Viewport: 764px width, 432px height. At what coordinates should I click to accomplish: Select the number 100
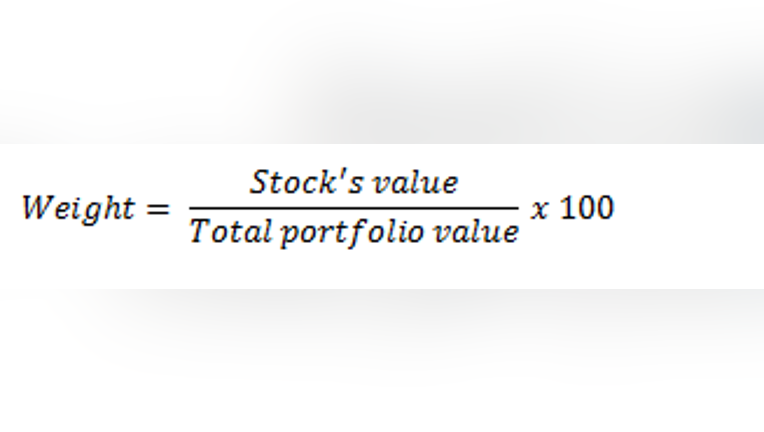(587, 208)
